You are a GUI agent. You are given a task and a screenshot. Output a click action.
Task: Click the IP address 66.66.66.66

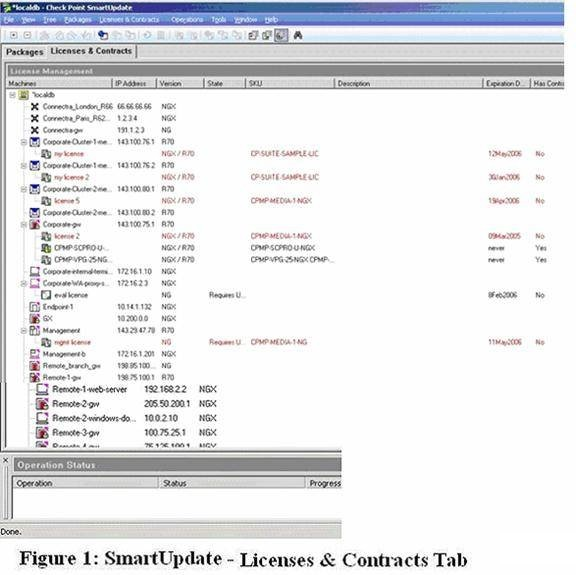134,107
